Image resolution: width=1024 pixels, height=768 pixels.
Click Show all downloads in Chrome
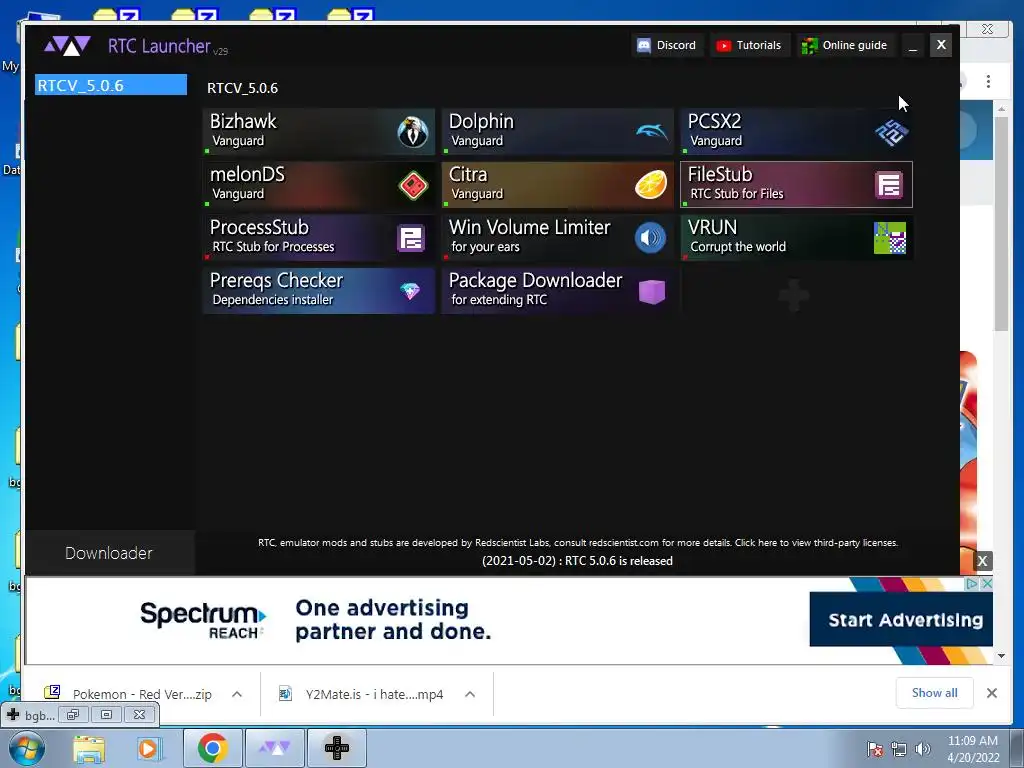tap(935, 693)
